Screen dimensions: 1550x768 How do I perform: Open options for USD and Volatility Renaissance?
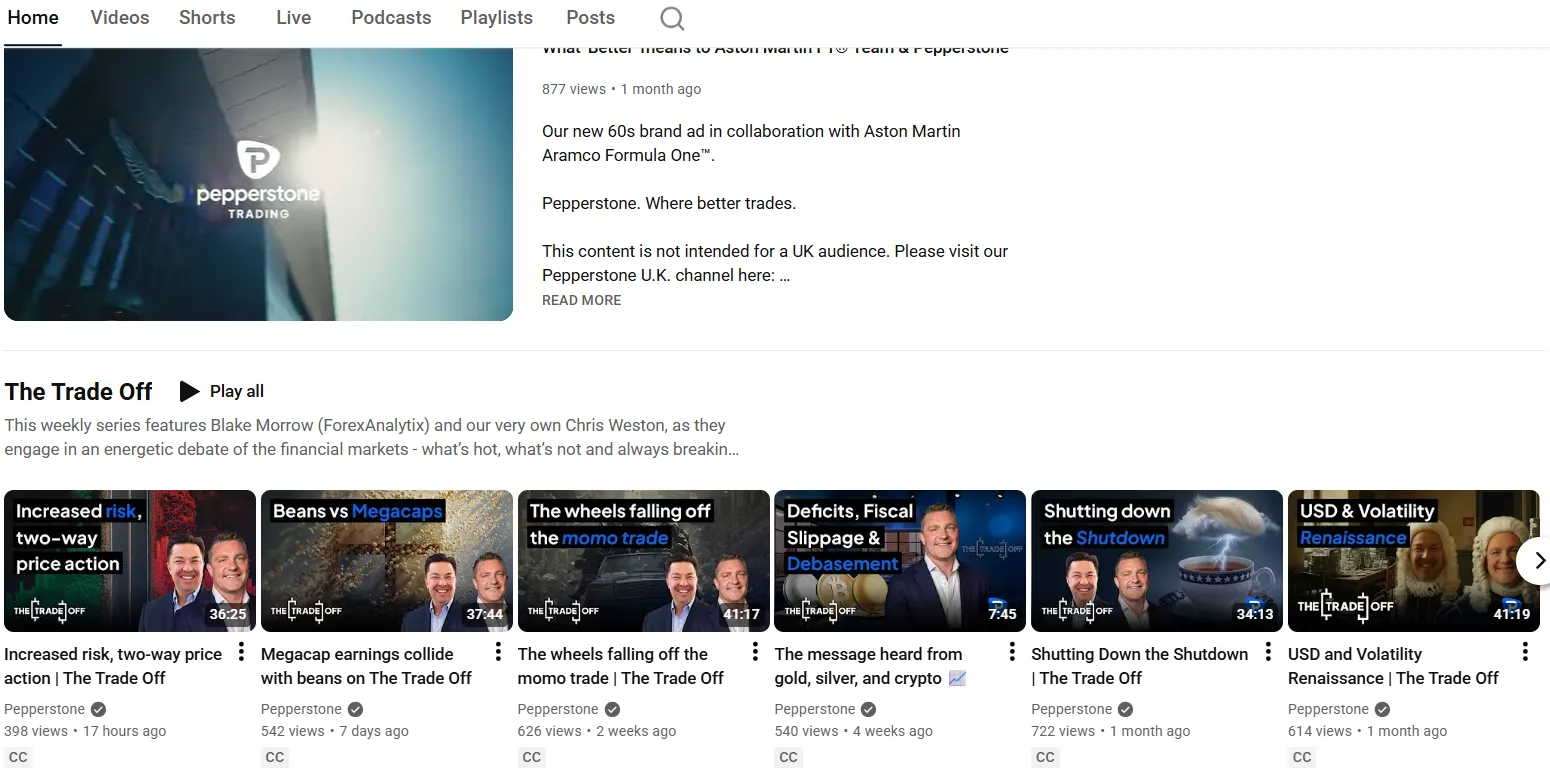tap(1525, 653)
